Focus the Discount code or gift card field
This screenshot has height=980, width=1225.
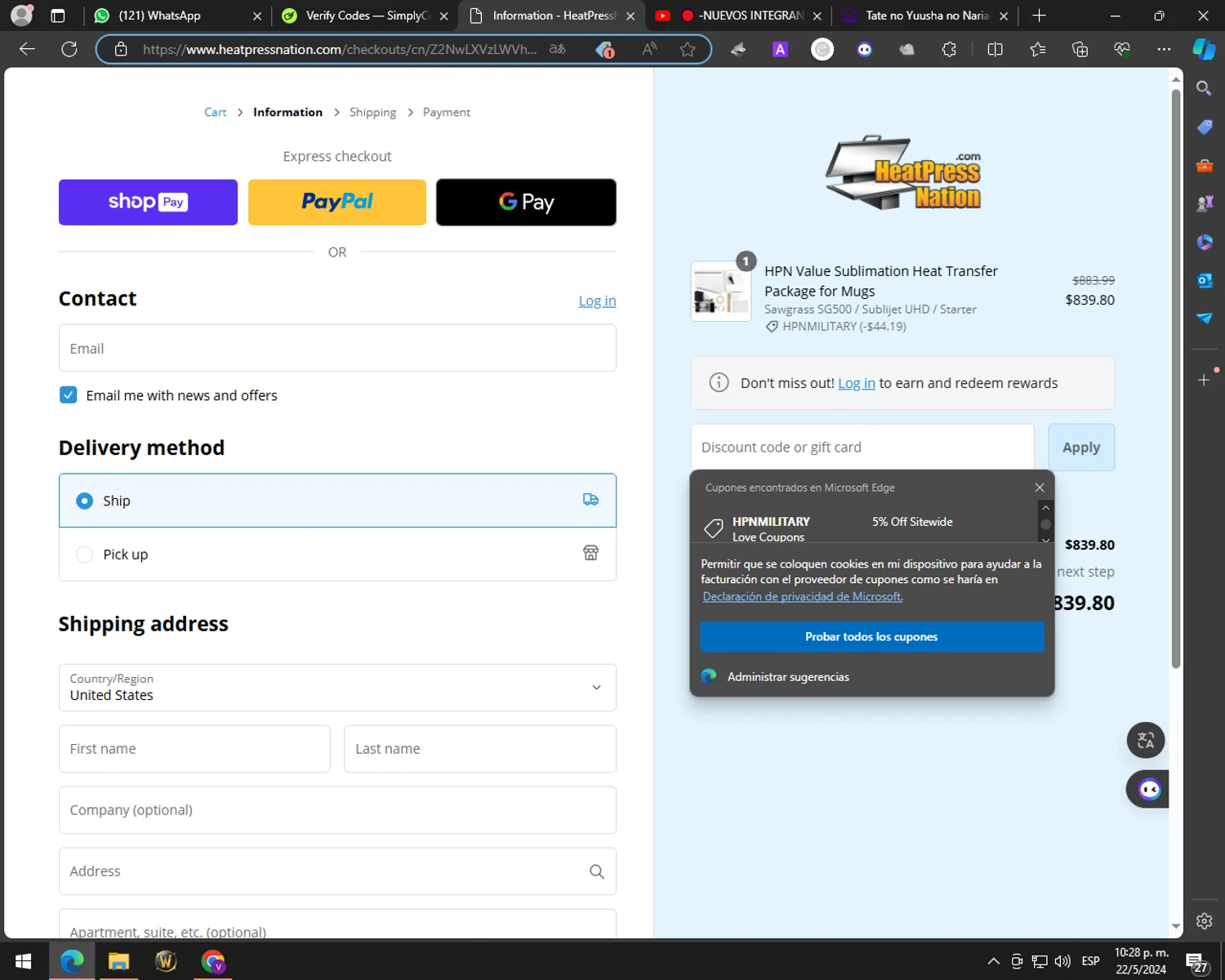pyautogui.click(x=862, y=448)
